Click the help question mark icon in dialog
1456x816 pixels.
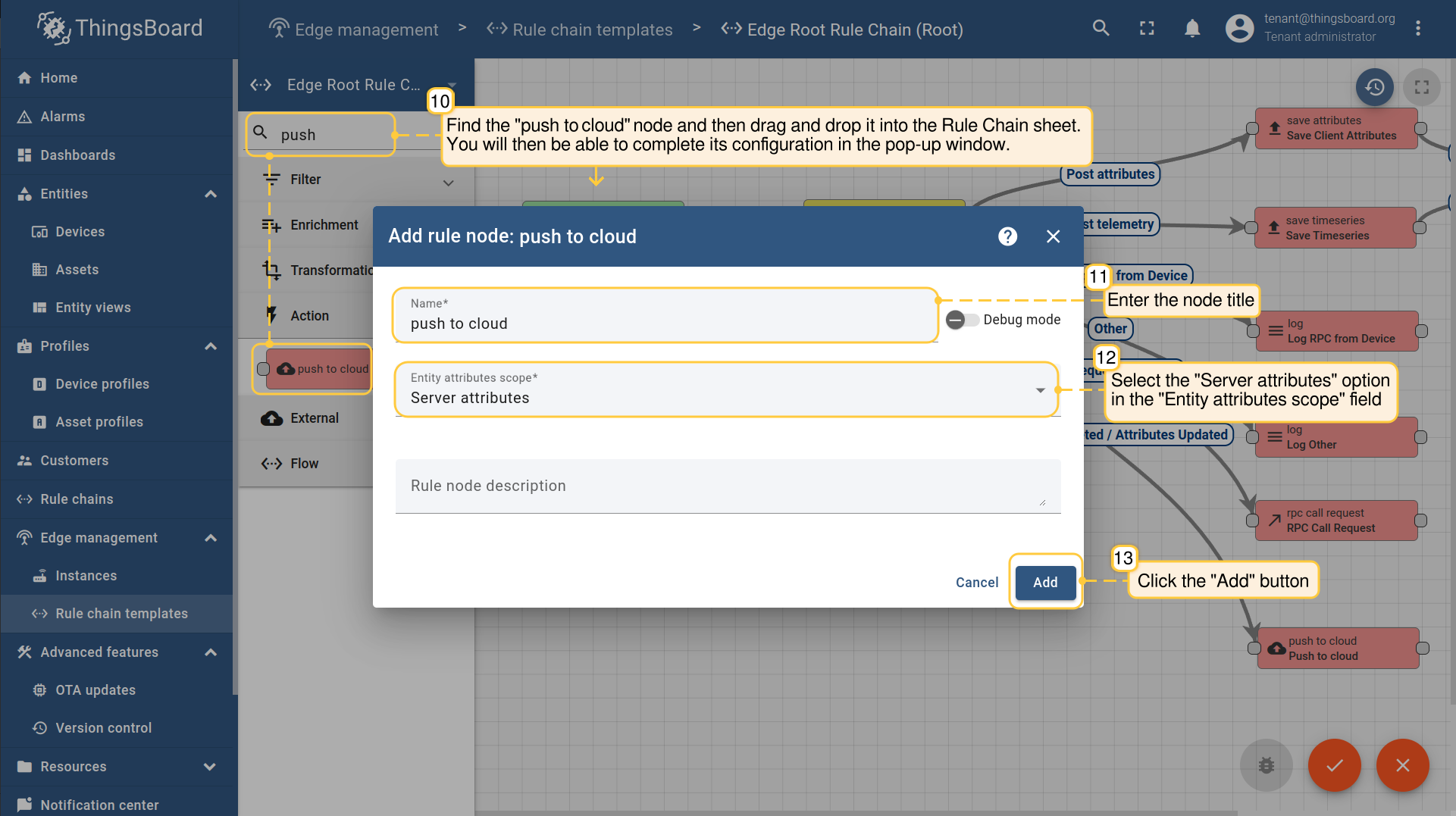point(1007,236)
